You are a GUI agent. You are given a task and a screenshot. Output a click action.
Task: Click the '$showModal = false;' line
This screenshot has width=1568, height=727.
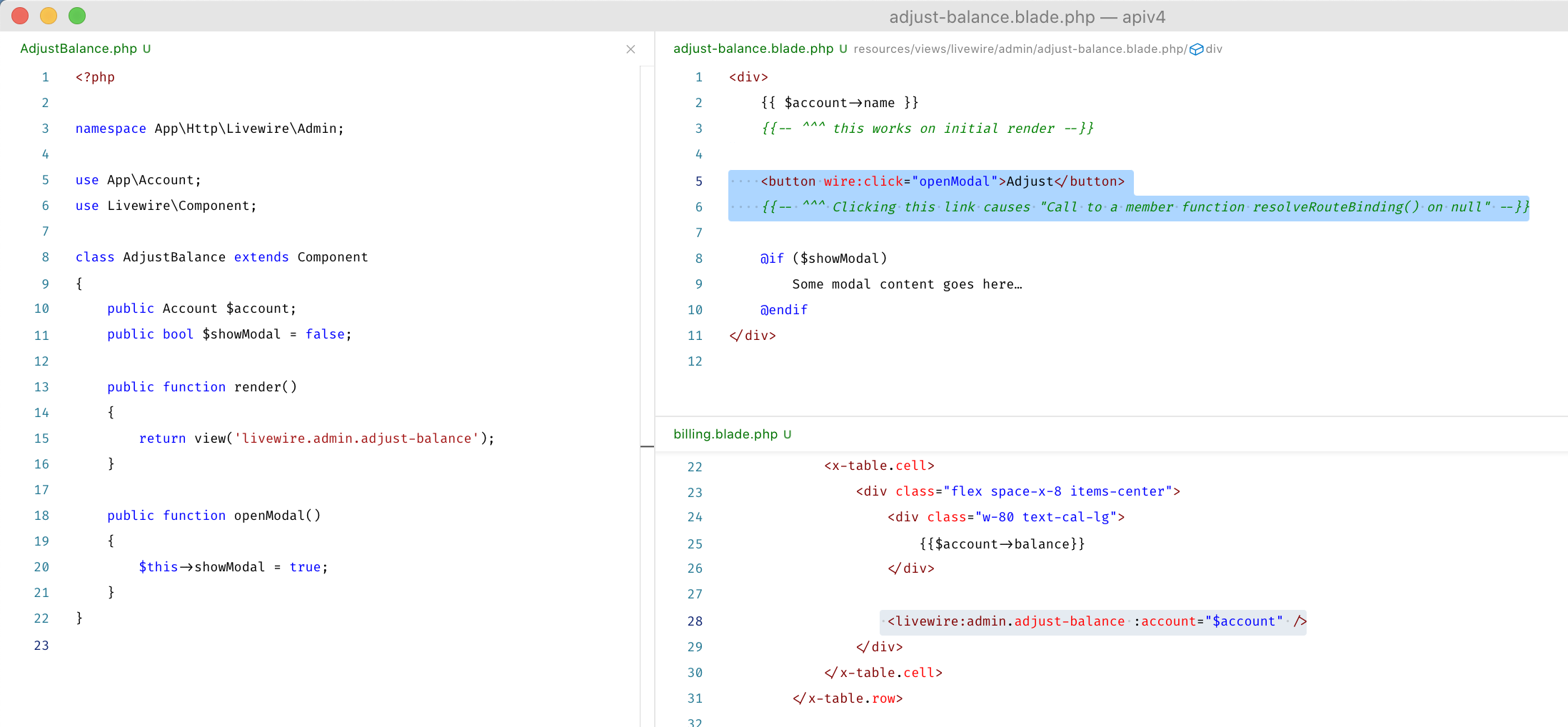(x=229, y=334)
